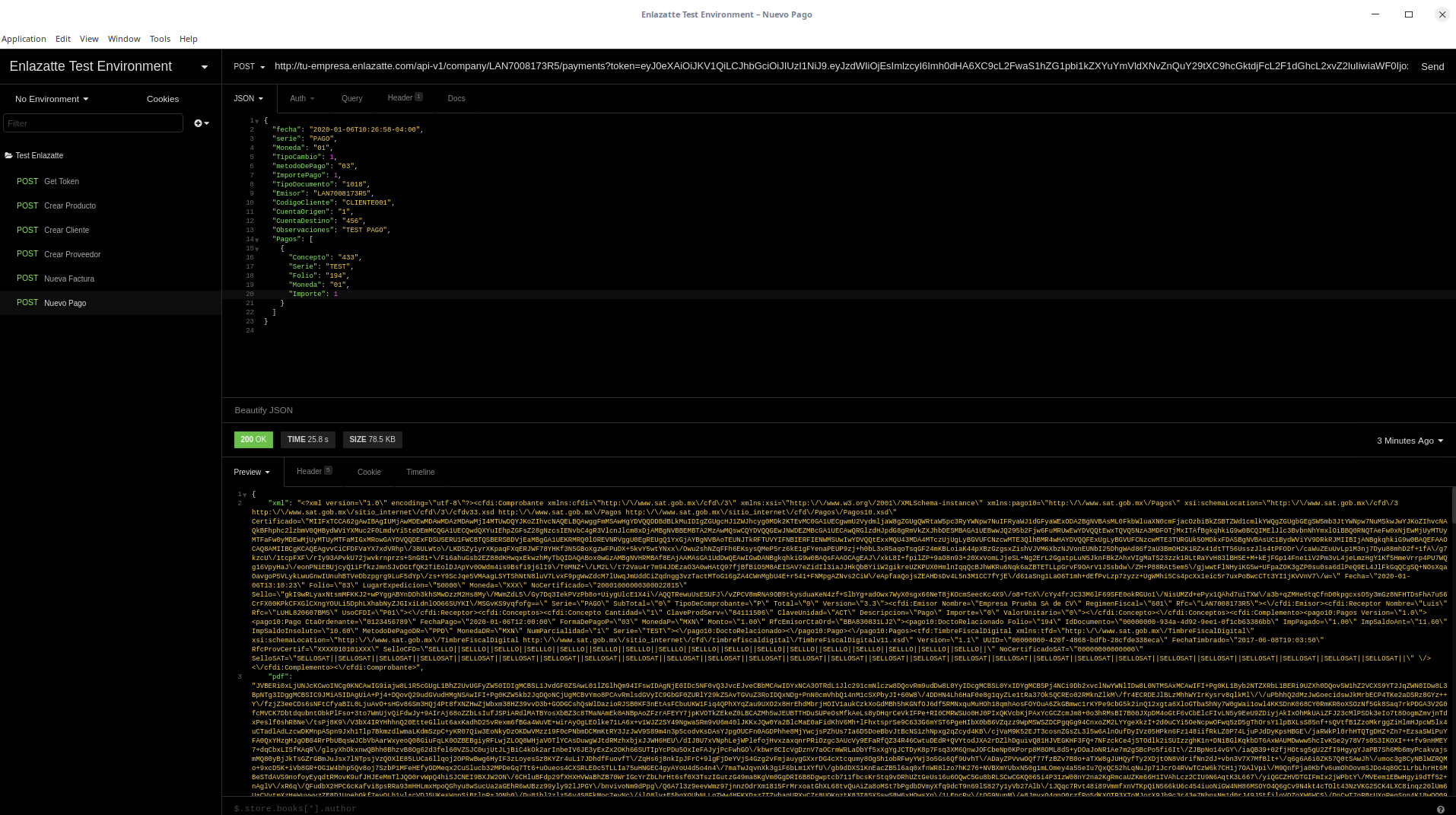Collapse the Pagos array fold arrow
Image resolution: width=1456 pixels, height=815 pixels.
257,240
